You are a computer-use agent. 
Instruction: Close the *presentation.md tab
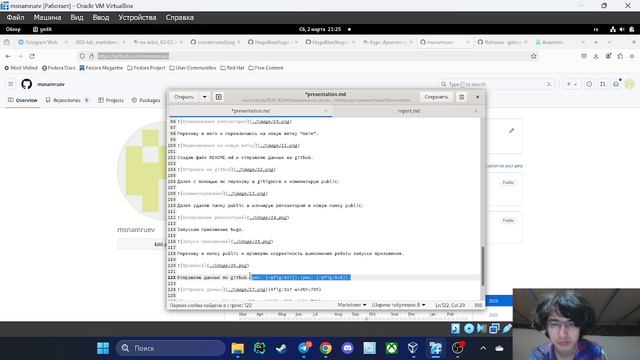(326, 111)
